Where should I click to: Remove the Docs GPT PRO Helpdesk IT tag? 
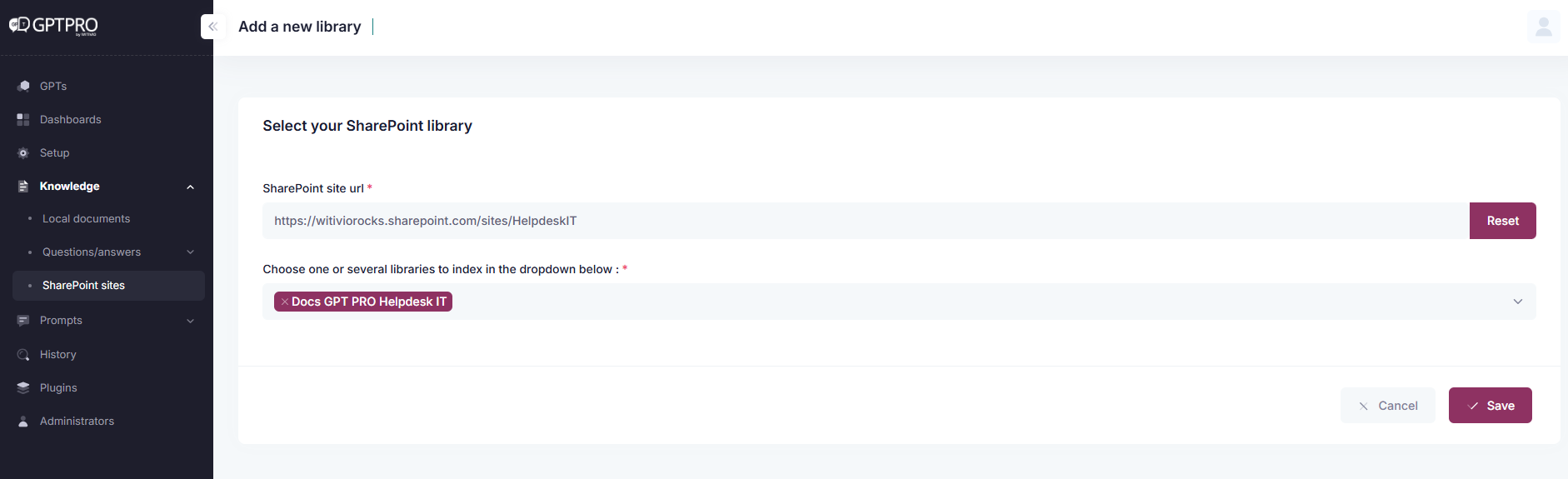click(x=284, y=302)
